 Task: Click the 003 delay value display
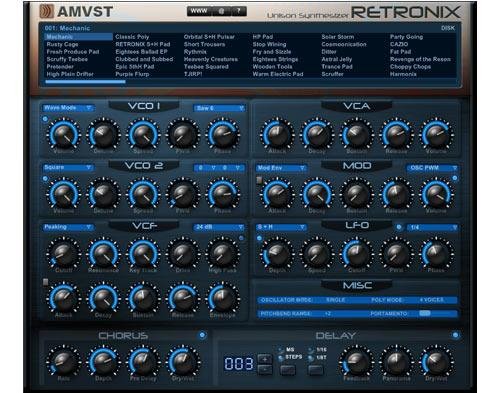tap(238, 364)
